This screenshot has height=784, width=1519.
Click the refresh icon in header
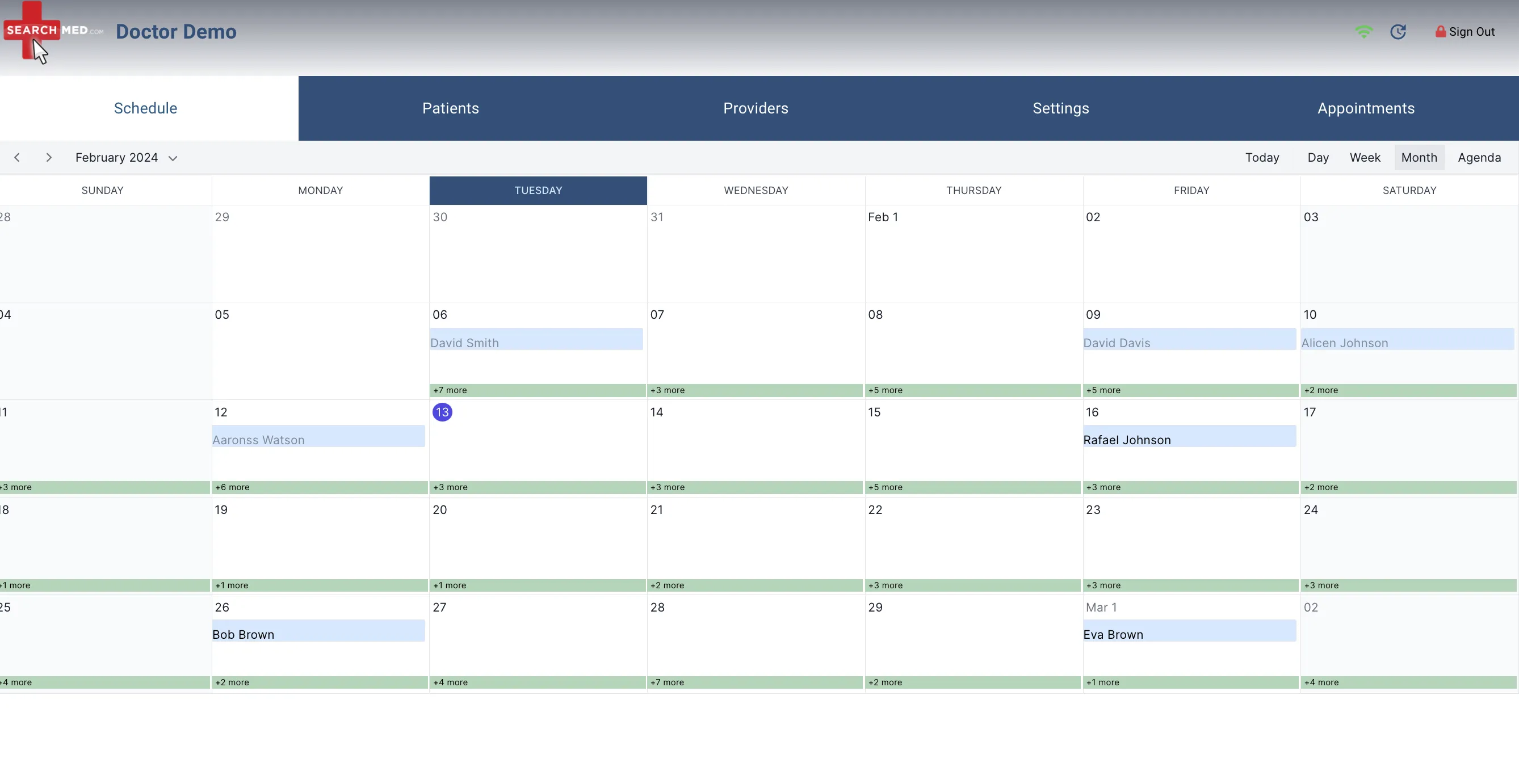[1398, 32]
